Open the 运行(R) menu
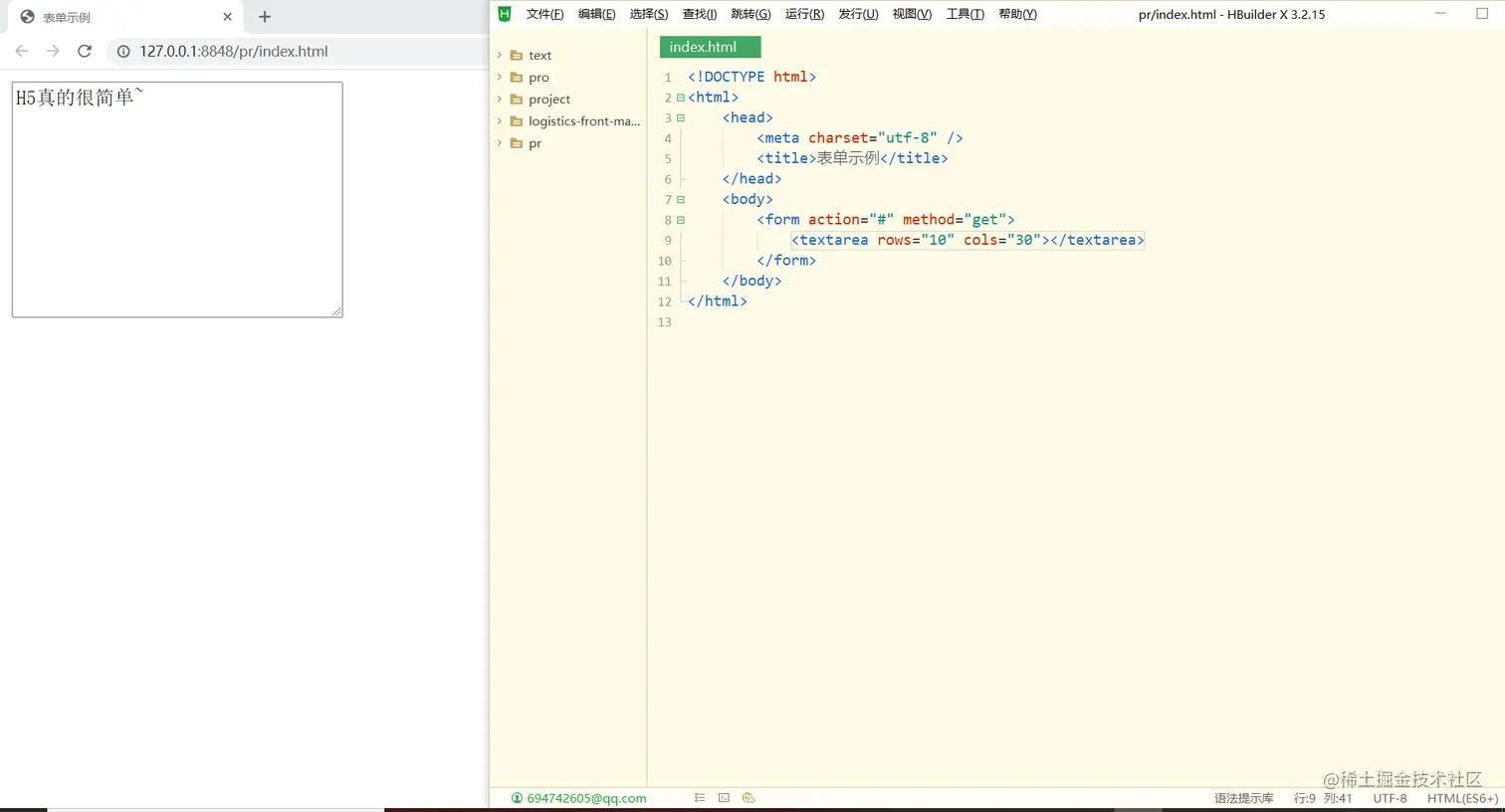 click(x=804, y=14)
